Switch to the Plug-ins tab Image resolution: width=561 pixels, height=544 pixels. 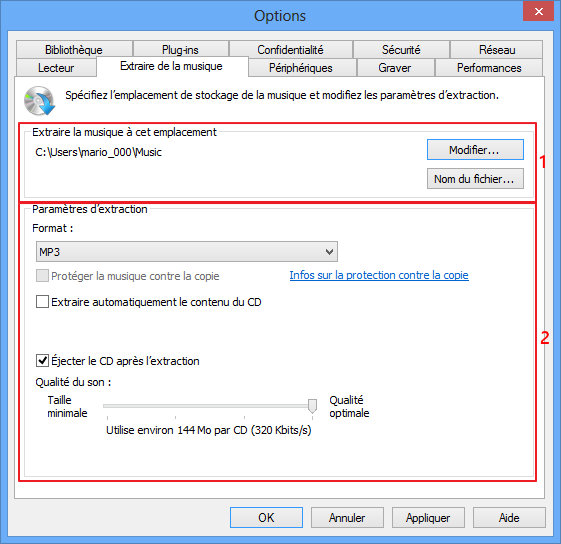pyautogui.click(x=180, y=49)
